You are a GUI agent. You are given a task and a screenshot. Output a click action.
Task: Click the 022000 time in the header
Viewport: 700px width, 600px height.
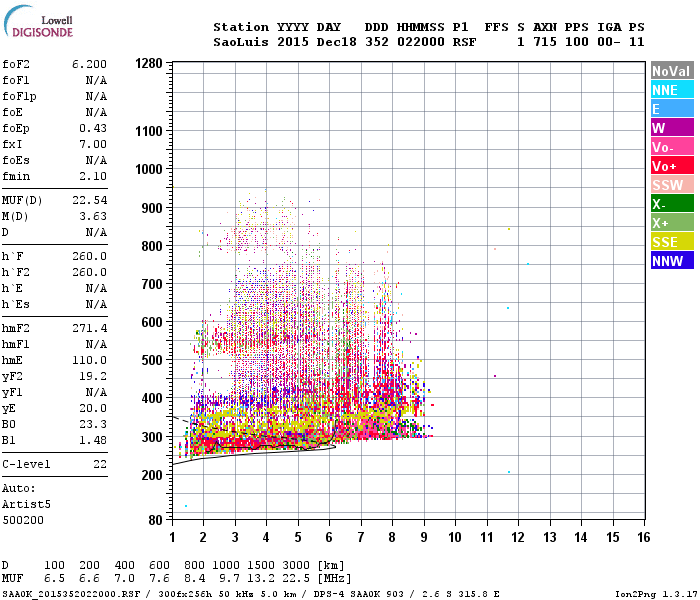click(x=421, y=42)
